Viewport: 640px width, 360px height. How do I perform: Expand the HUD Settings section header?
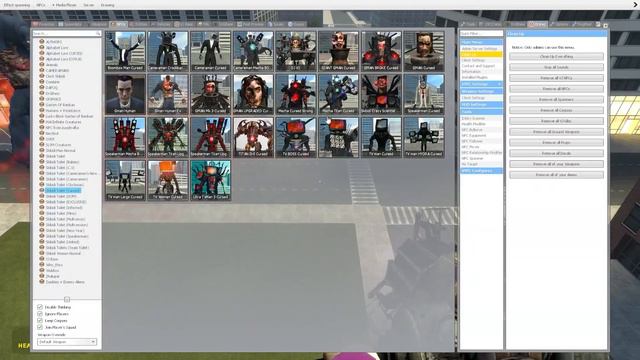(481, 104)
